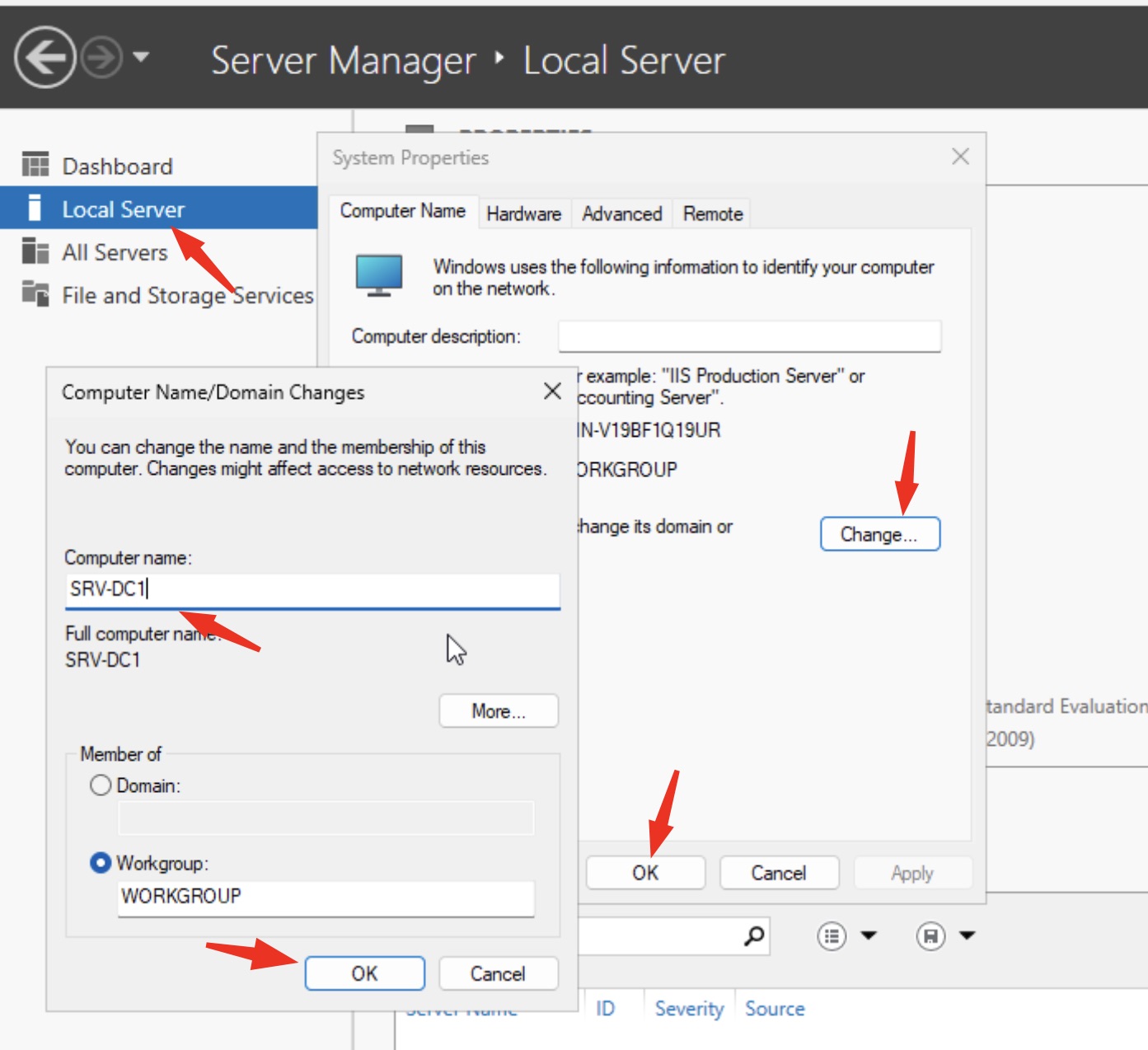The width and height of the screenshot is (1148, 1050).
Task: Switch to the Remote tab
Action: coord(712,214)
